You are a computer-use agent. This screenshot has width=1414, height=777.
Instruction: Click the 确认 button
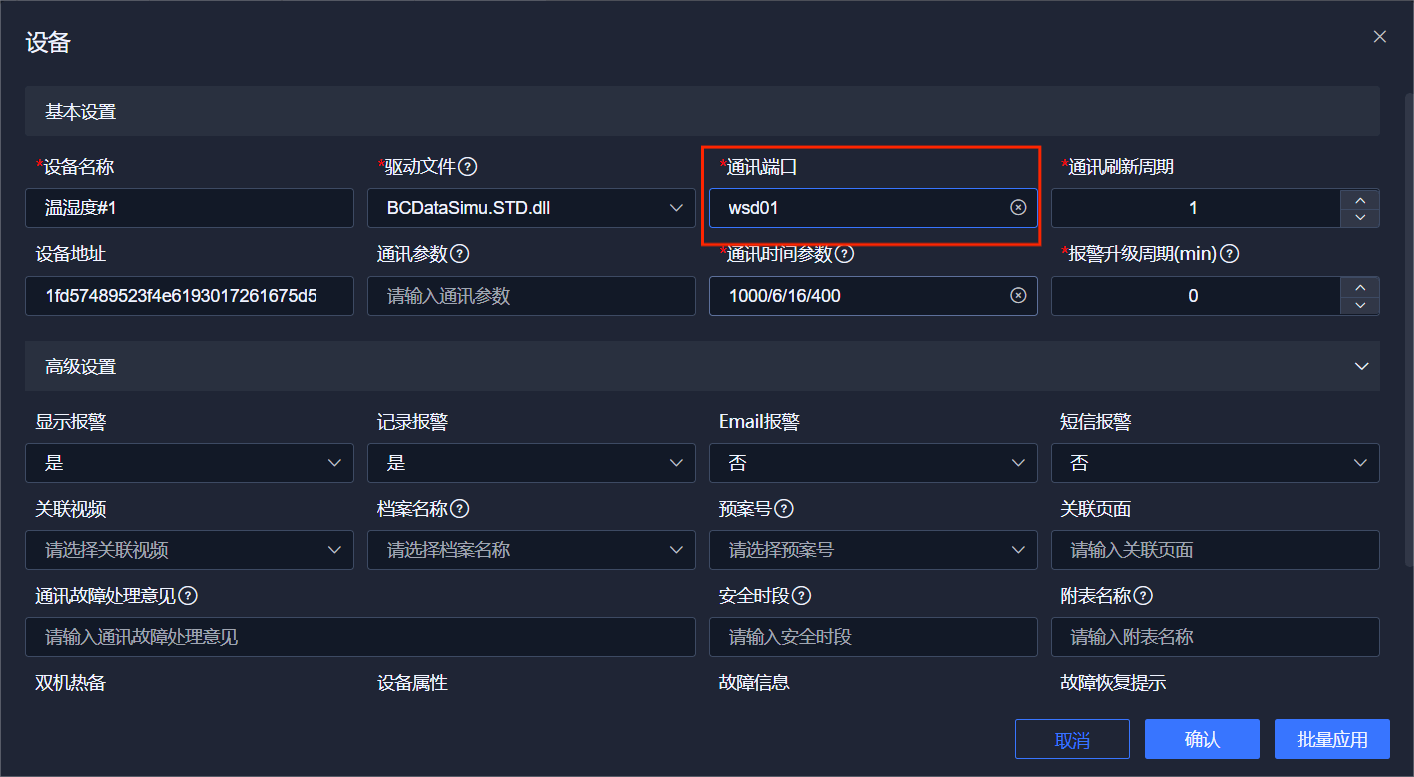1202,739
